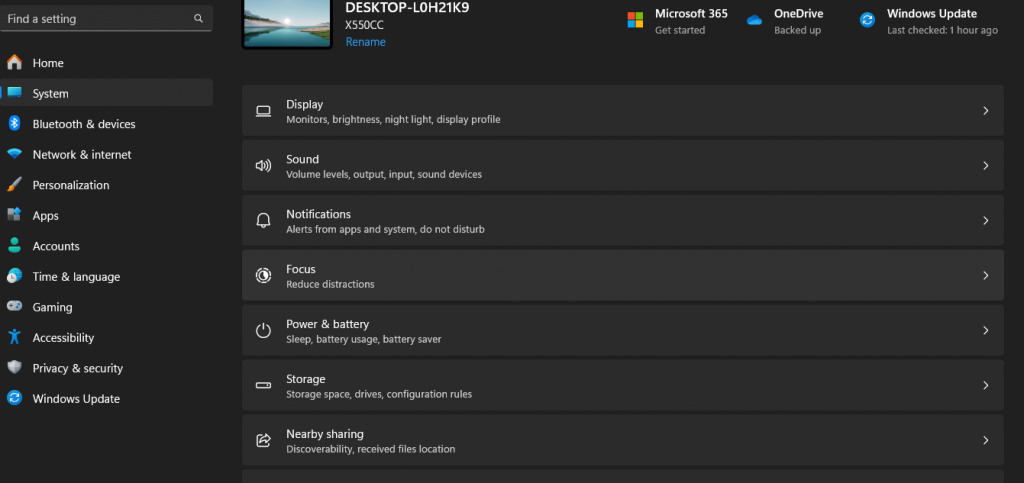Open Windows Update in sidebar
1024x483 pixels.
(x=106, y=398)
